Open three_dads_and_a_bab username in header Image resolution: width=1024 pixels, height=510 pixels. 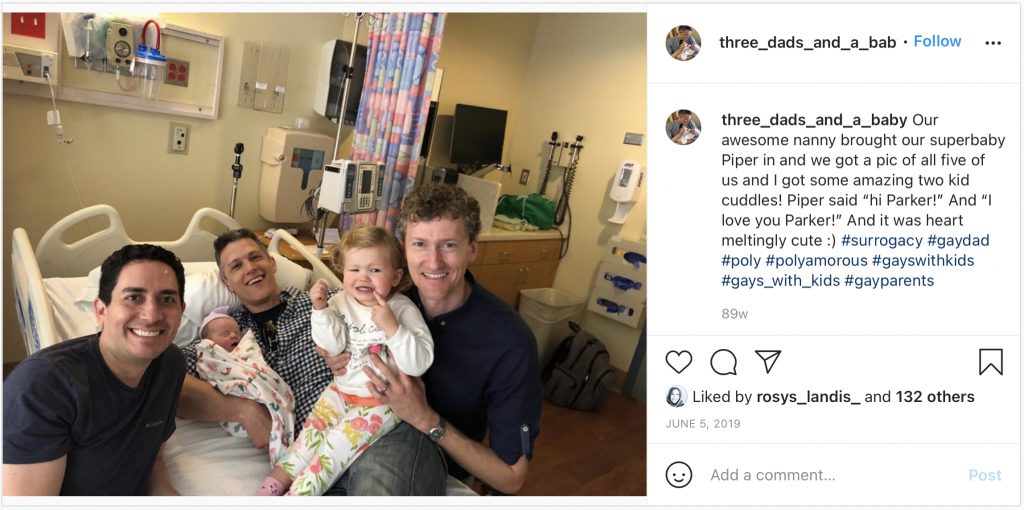[x=807, y=42]
